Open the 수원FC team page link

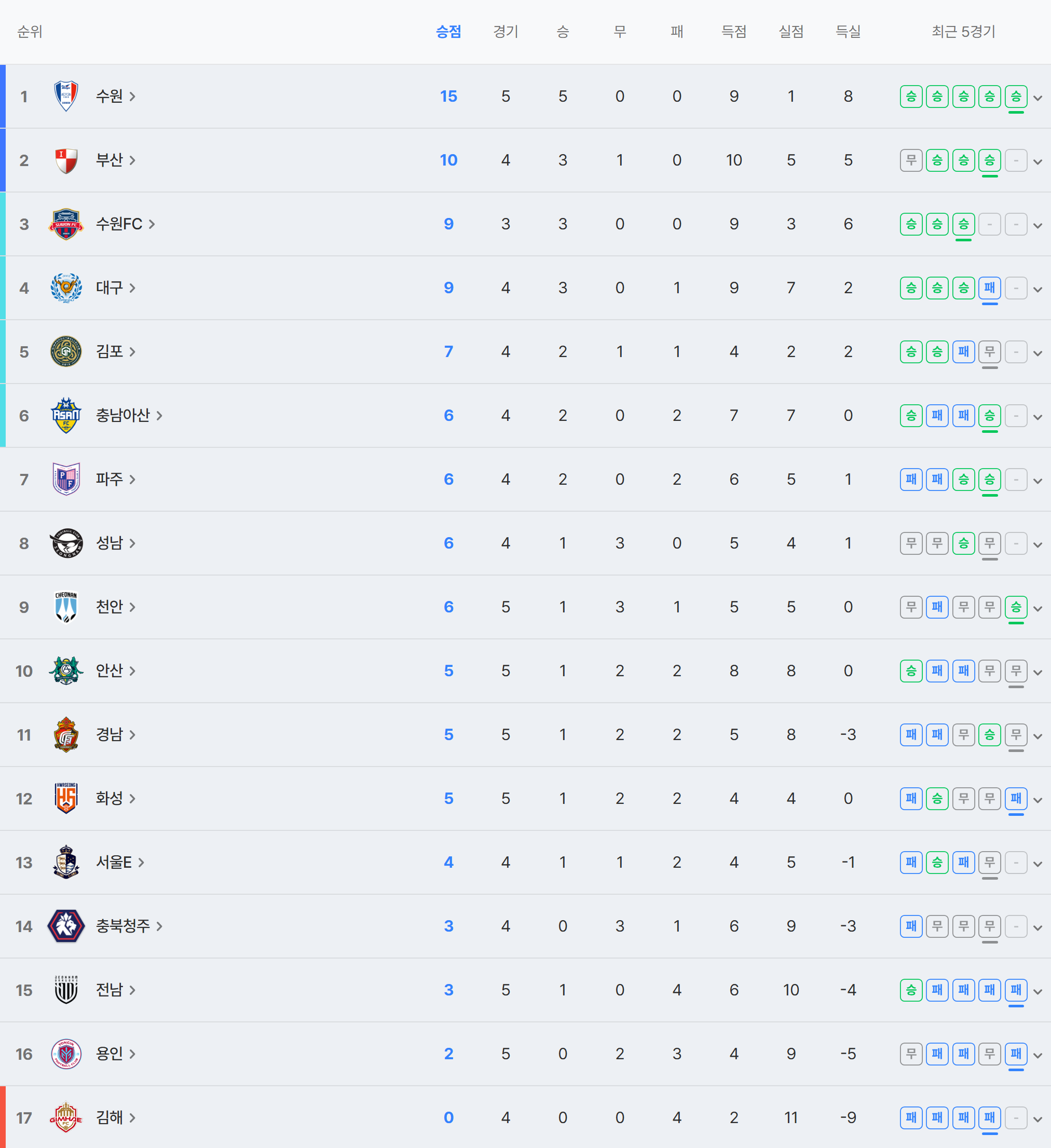(x=125, y=224)
